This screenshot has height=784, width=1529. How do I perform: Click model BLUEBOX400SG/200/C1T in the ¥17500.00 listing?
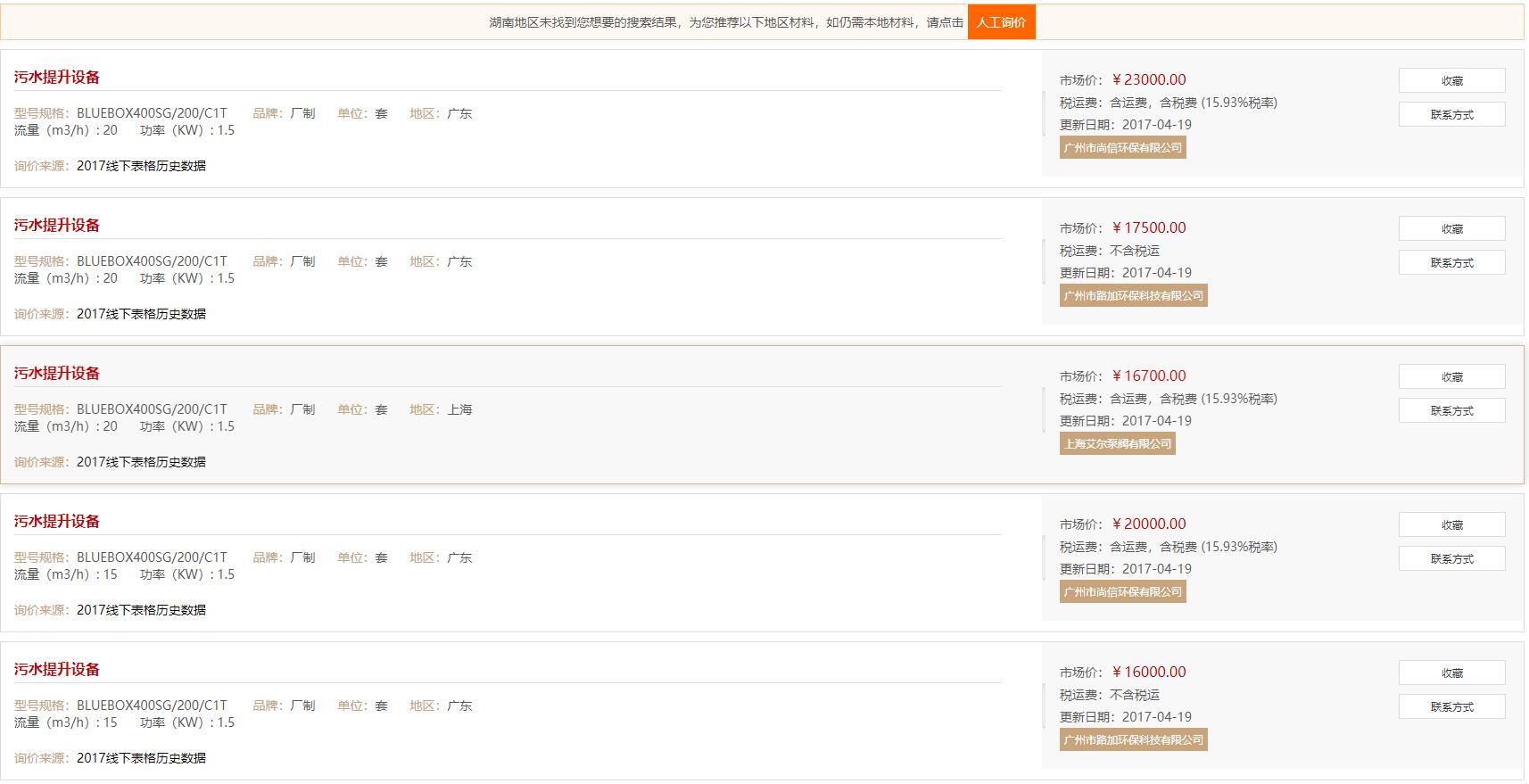click(x=152, y=261)
